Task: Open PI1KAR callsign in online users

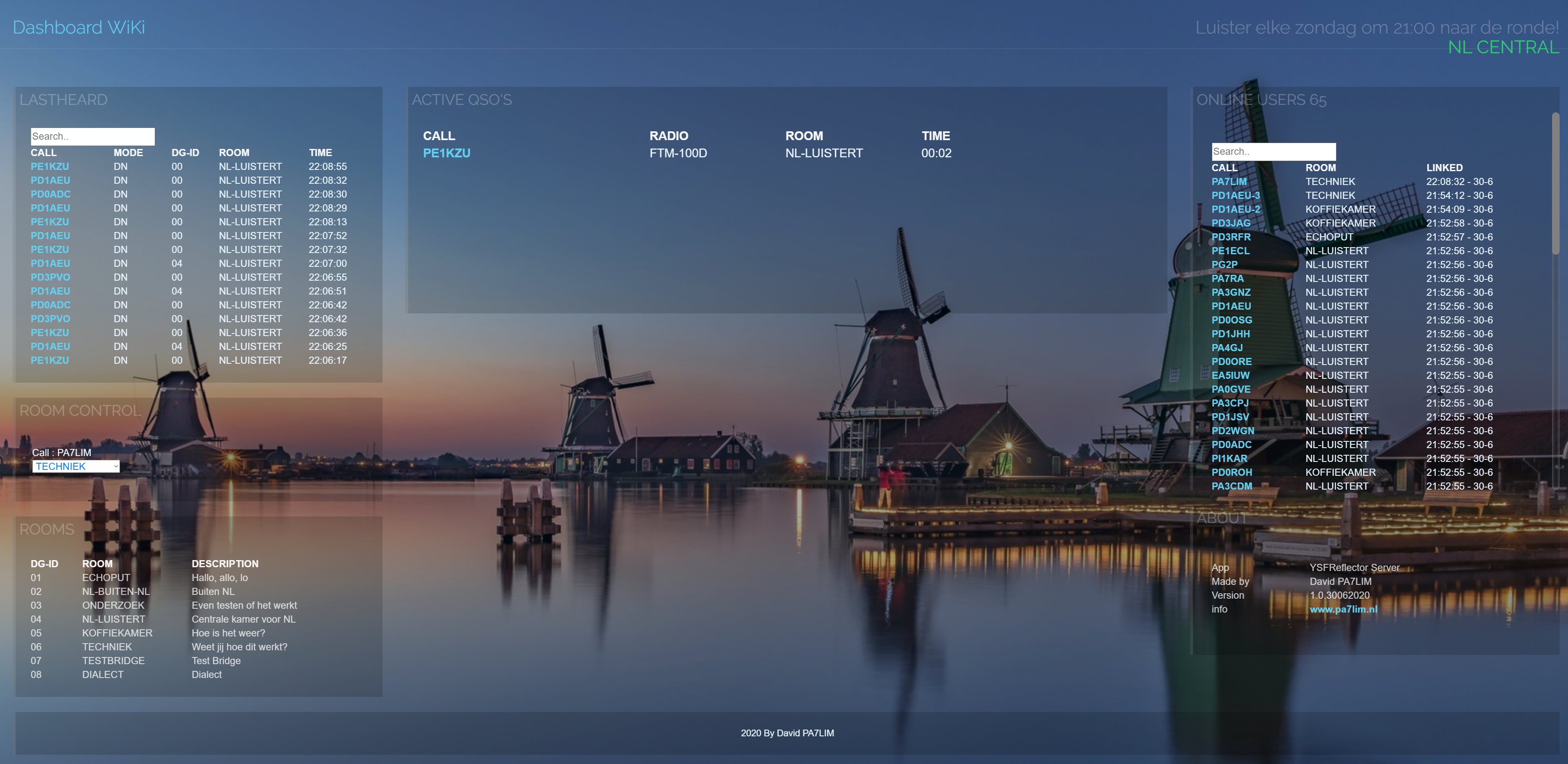Action: (1229, 459)
